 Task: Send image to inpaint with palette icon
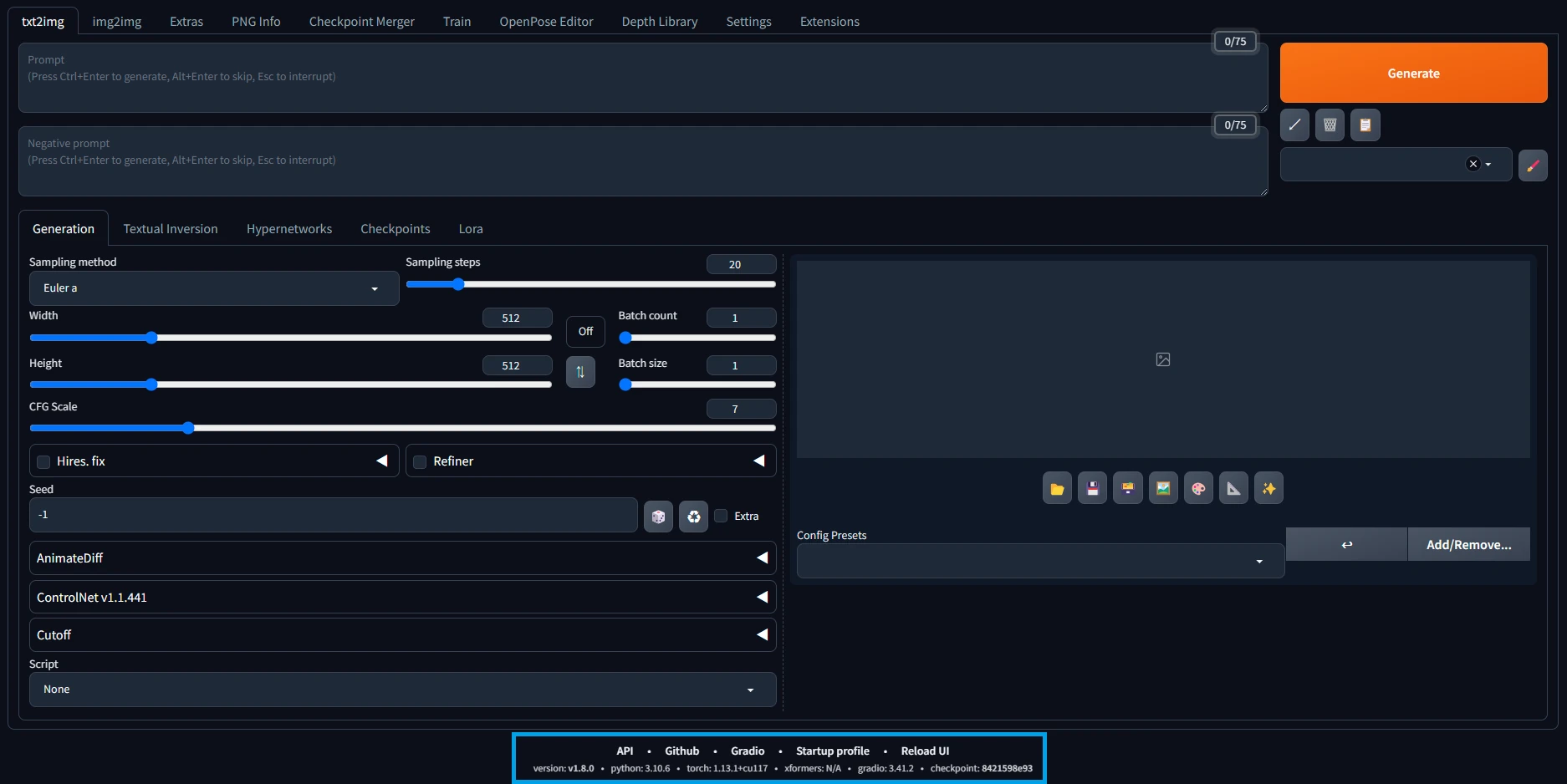1198,488
